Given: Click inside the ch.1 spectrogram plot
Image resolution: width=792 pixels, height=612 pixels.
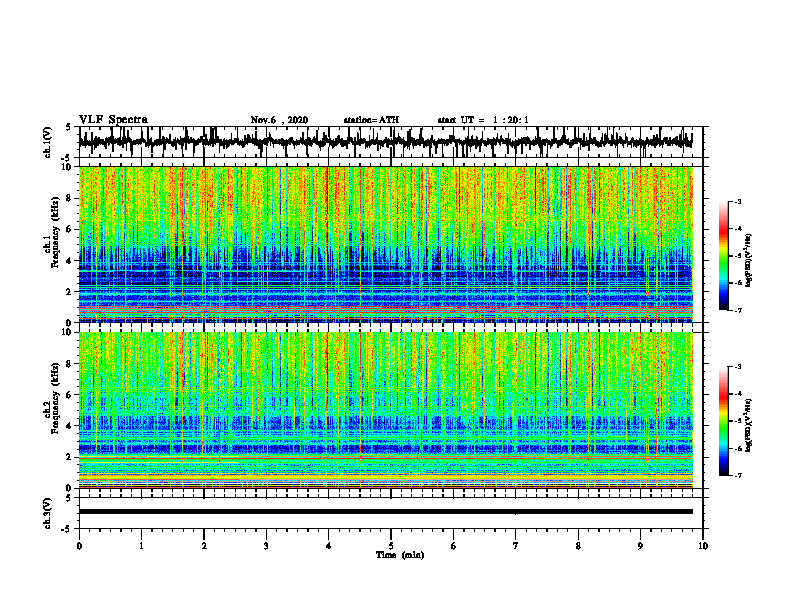Looking at the screenshot, I should [x=385, y=244].
